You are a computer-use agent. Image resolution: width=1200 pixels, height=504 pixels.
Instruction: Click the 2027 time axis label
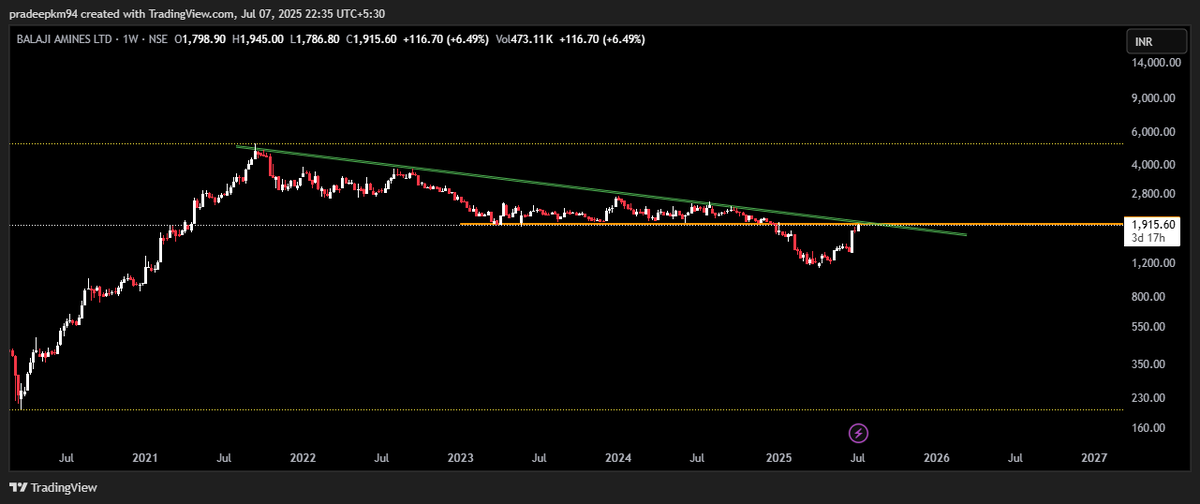1094,458
